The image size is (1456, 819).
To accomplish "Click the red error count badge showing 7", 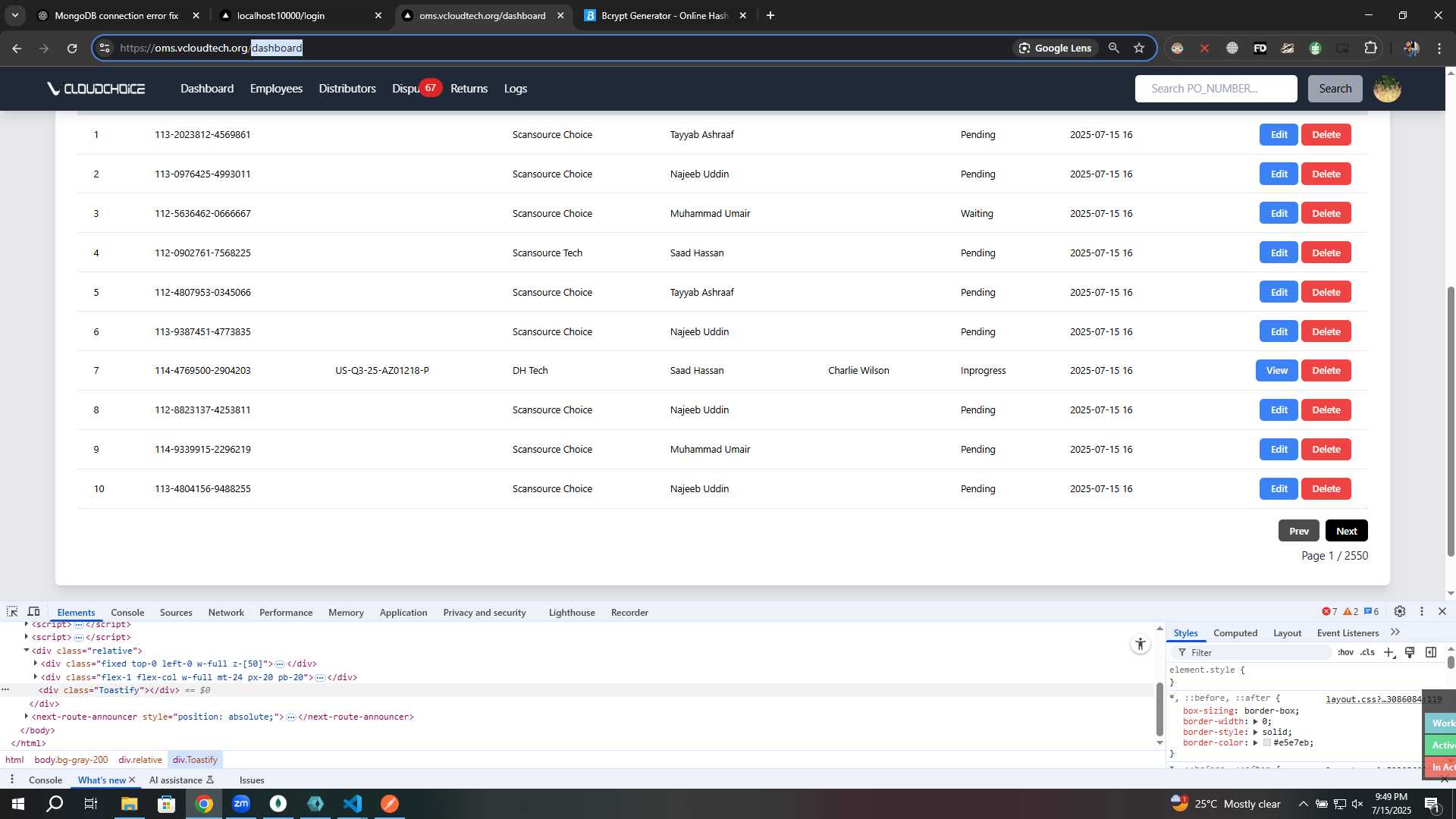I will point(1329,612).
